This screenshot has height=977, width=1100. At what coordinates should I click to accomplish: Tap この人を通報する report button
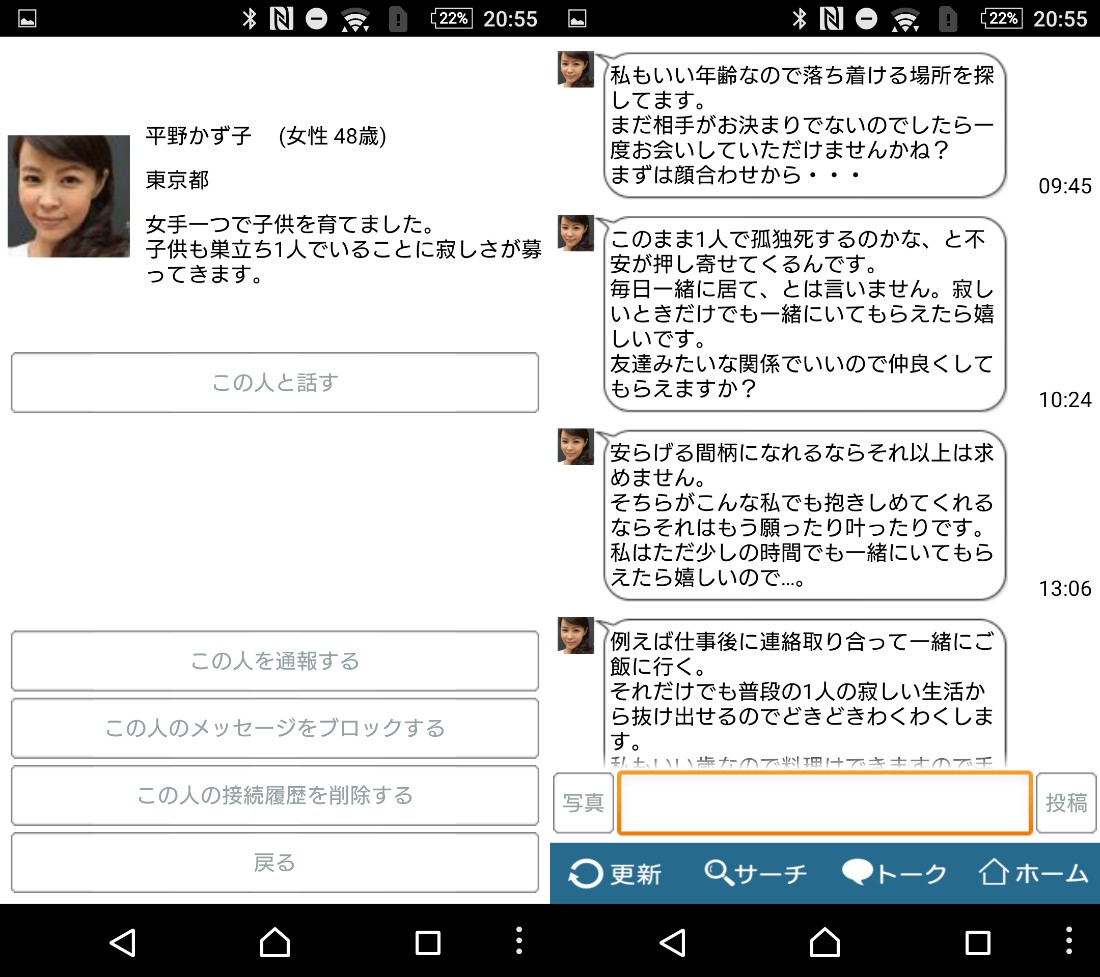point(275,661)
